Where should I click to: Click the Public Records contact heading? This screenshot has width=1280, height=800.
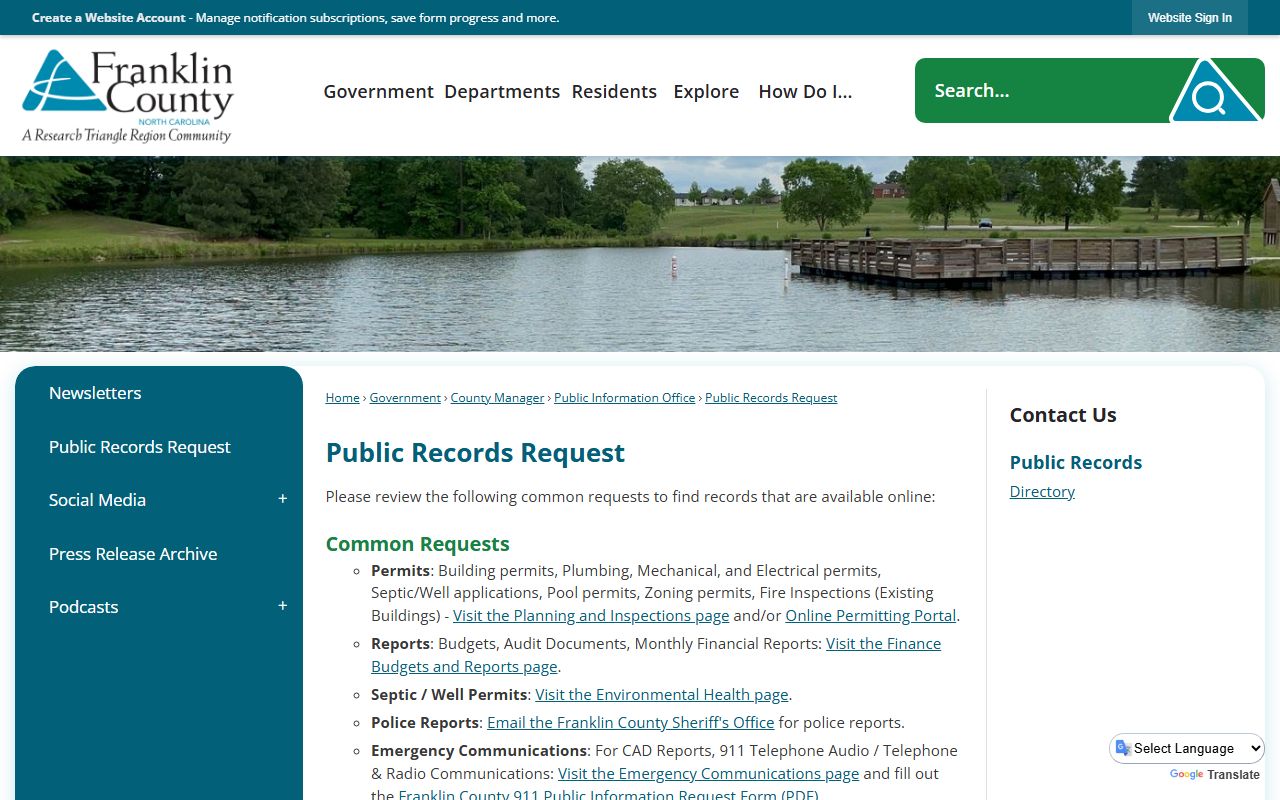tap(1076, 463)
